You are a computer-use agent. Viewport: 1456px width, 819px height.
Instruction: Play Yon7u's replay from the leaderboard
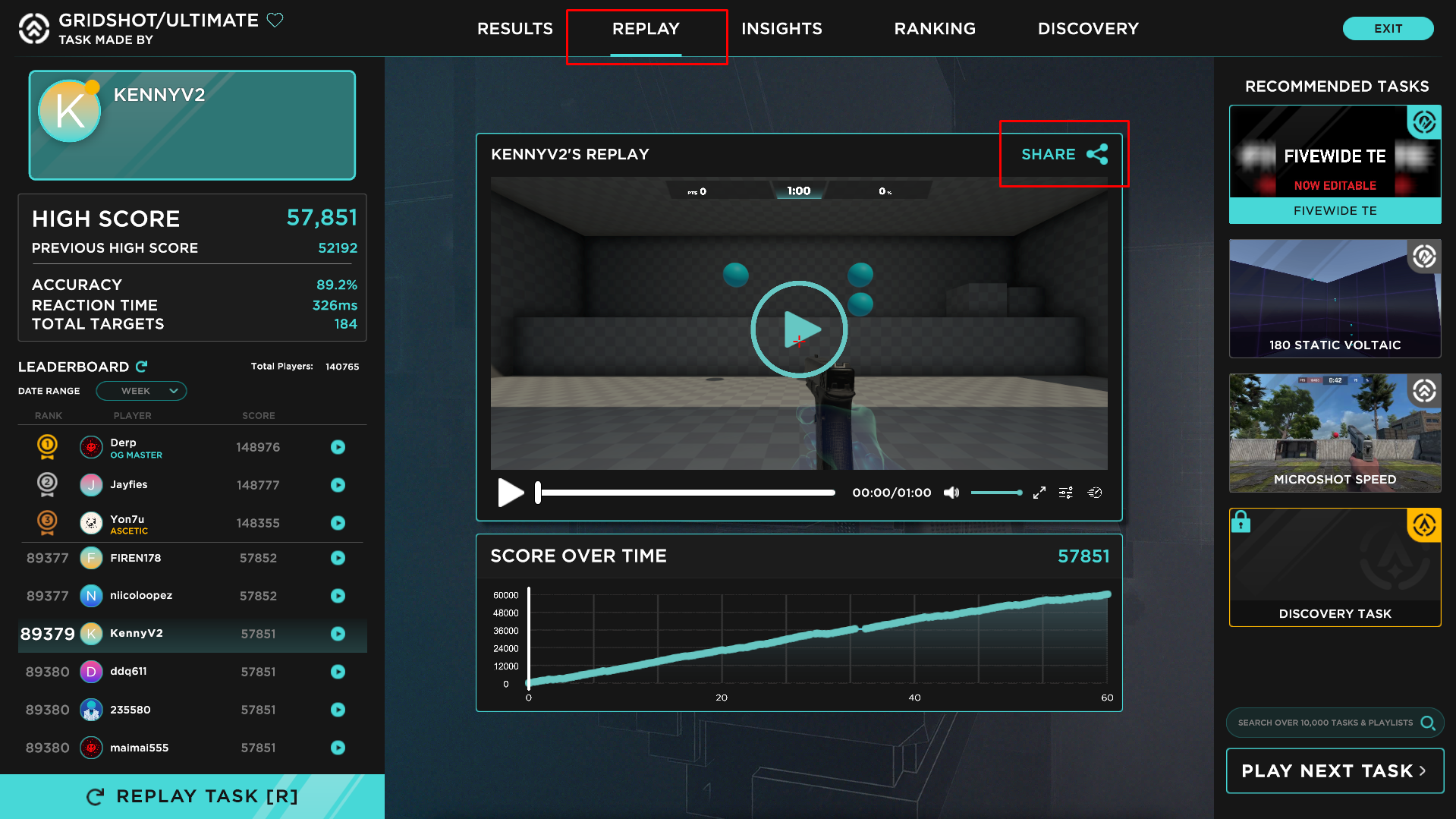click(x=338, y=523)
